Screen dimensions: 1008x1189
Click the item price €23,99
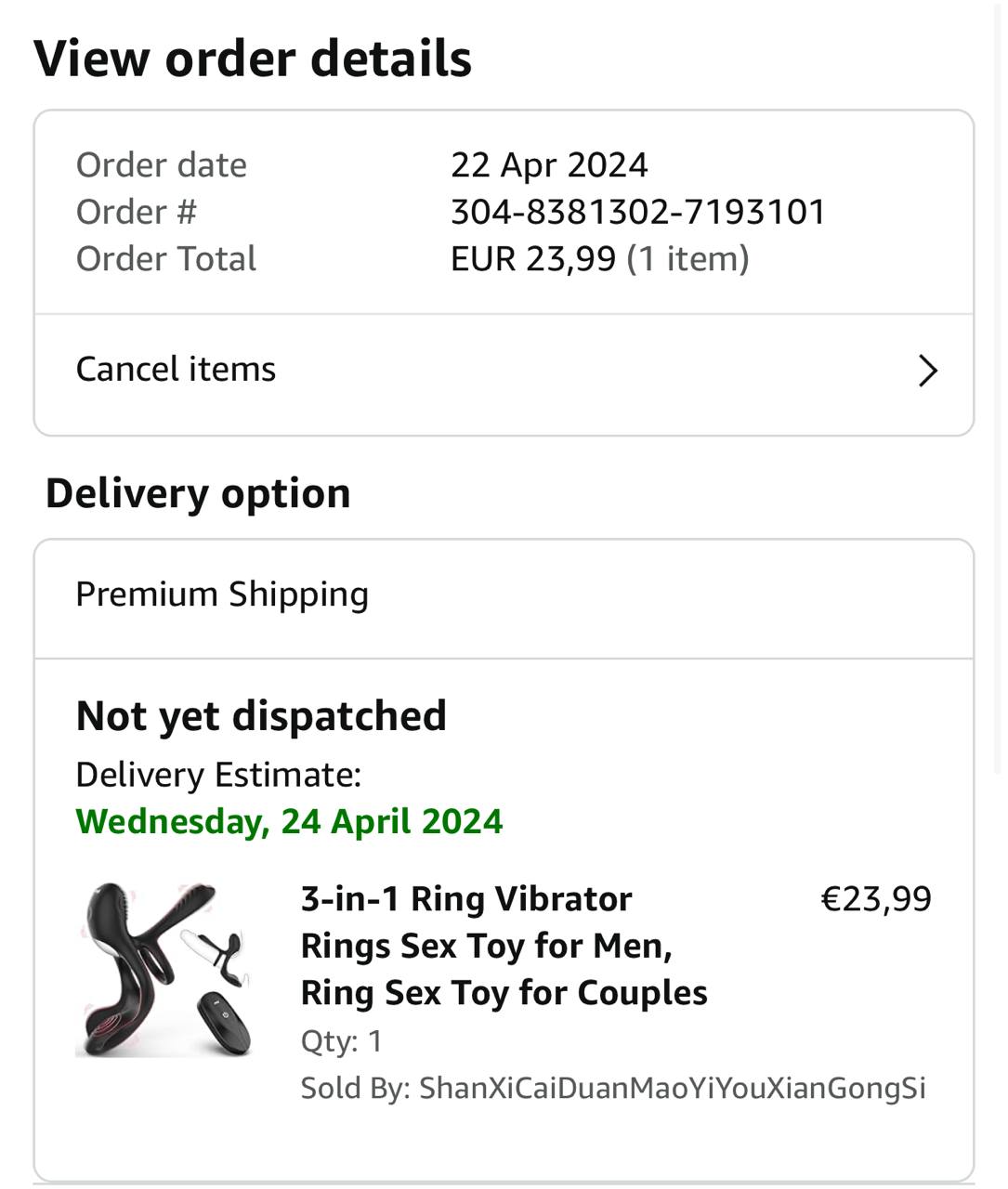875,899
